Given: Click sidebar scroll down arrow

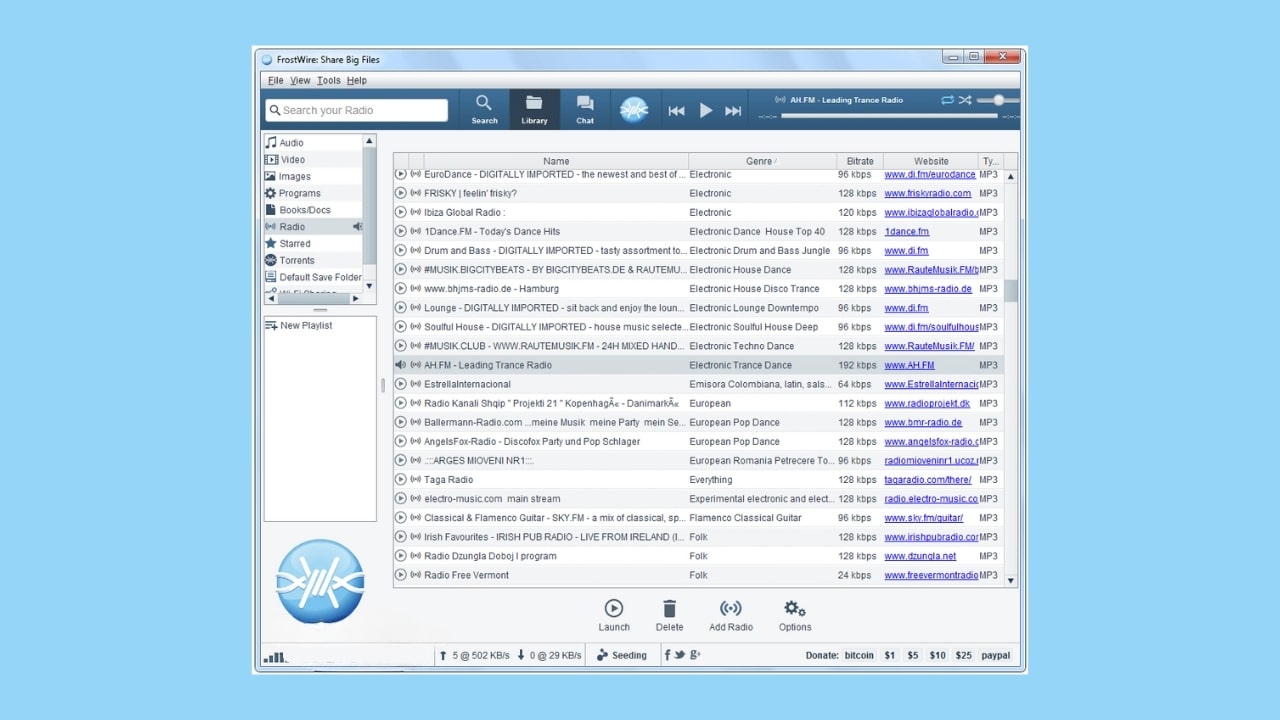Looking at the screenshot, I should (x=369, y=286).
